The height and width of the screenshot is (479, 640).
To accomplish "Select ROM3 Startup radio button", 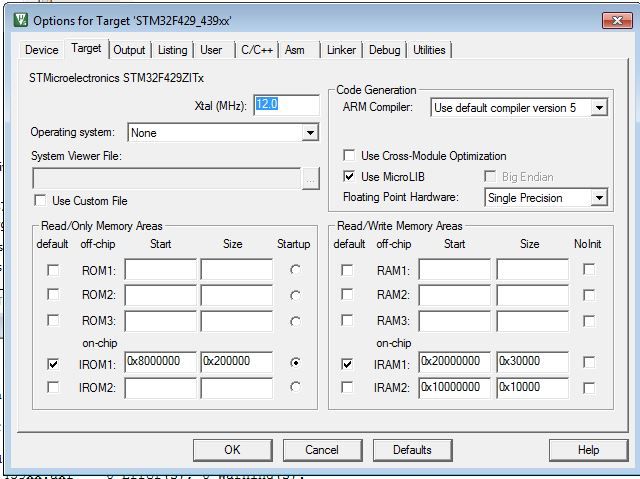I will (x=295, y=322).
